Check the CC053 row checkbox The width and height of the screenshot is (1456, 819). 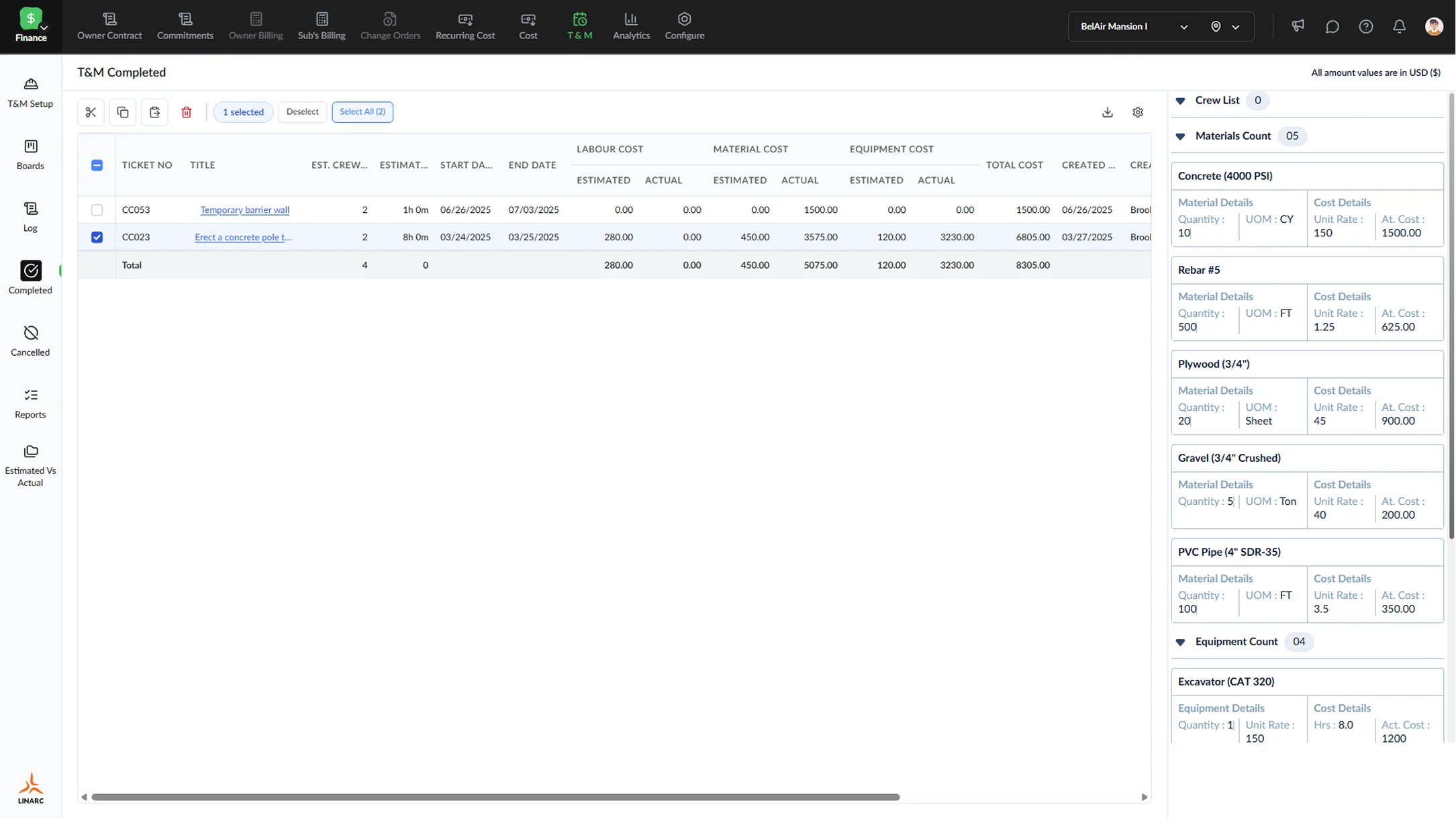97,210
